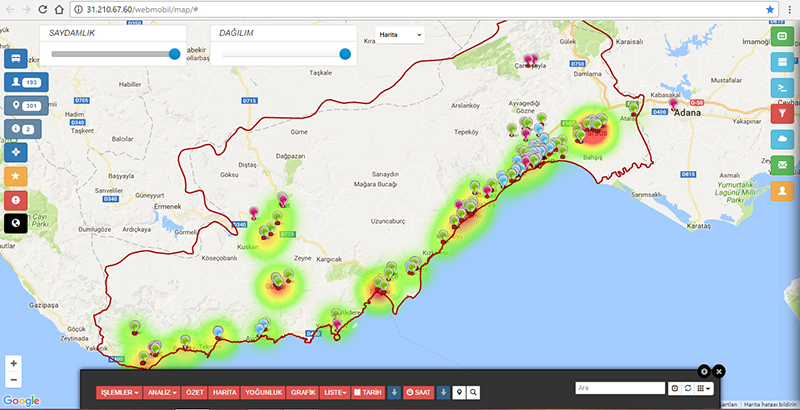The width and height of the screenshot is (800, 410).
Task: Open the command prompt terminal icon
Action: [782, 88]
